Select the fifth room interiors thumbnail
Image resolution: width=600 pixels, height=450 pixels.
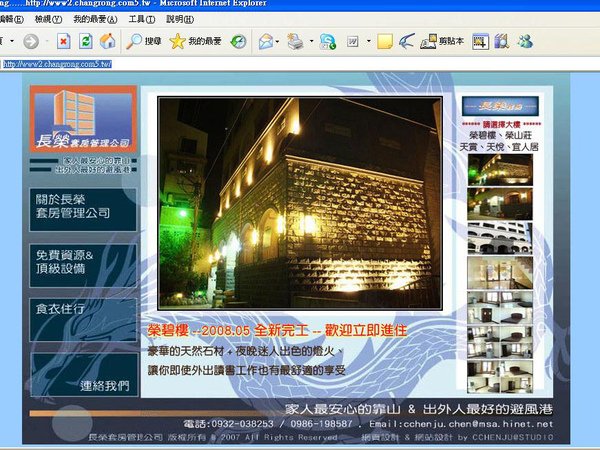click(x=500, y=308)
